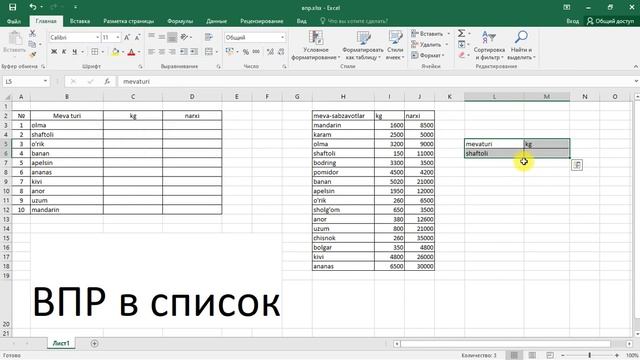
Task: Open the Сортировка и фильтр dropdown
Action: [489, 45]
